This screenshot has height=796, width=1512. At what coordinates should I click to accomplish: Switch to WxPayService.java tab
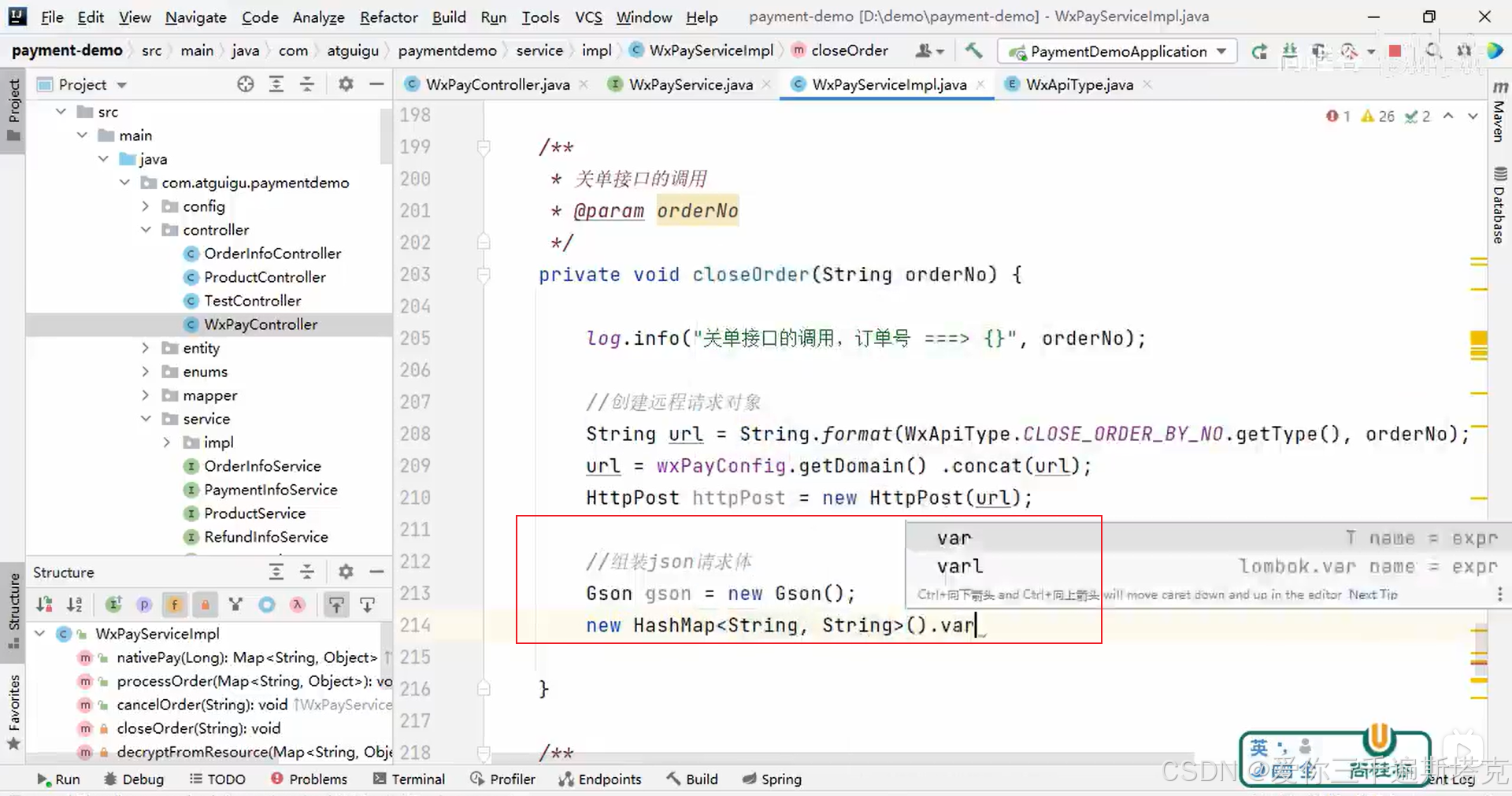tap(690, 84)
